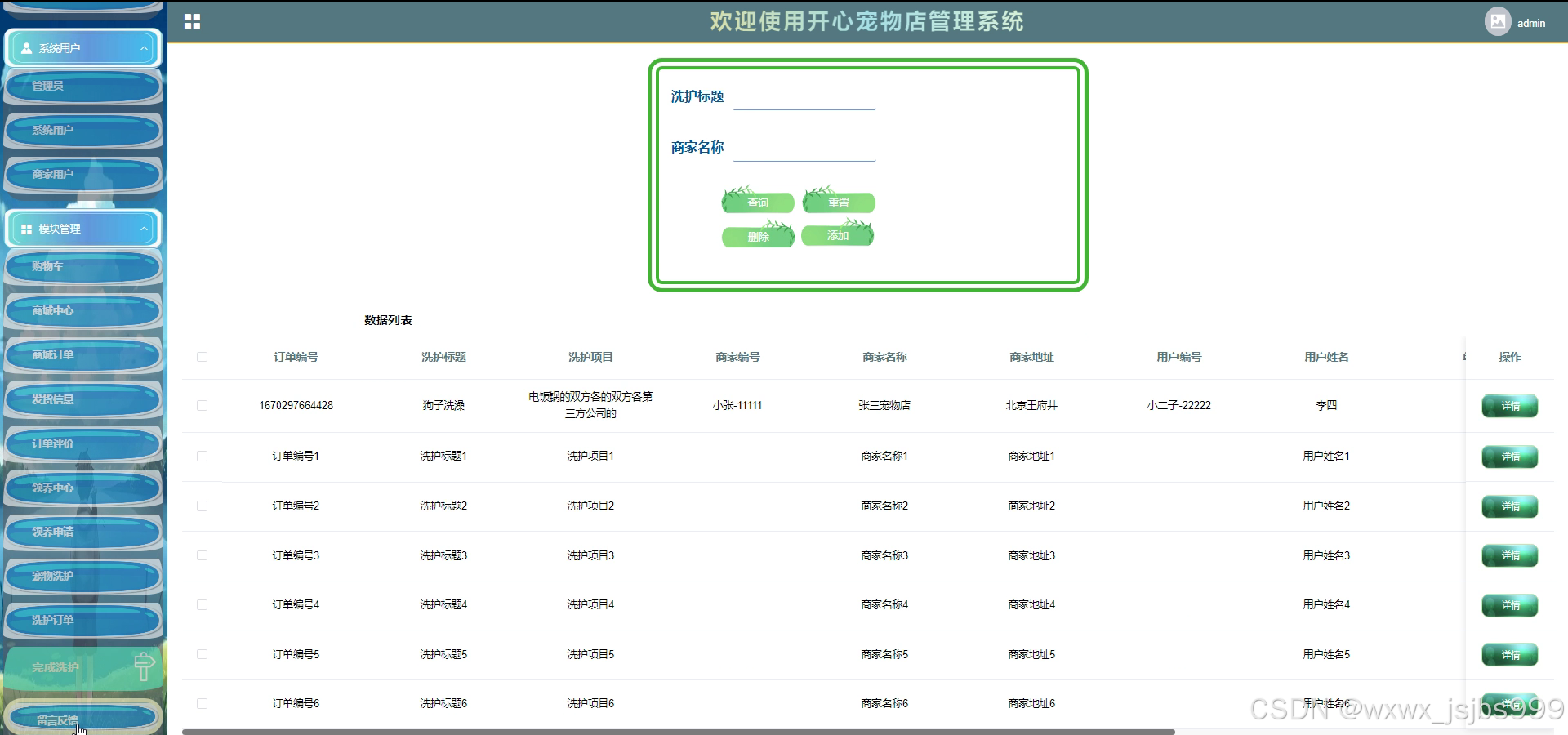Click the cell 小张-11111
The height and width of the screenshot is (735, 1568).
737,406
